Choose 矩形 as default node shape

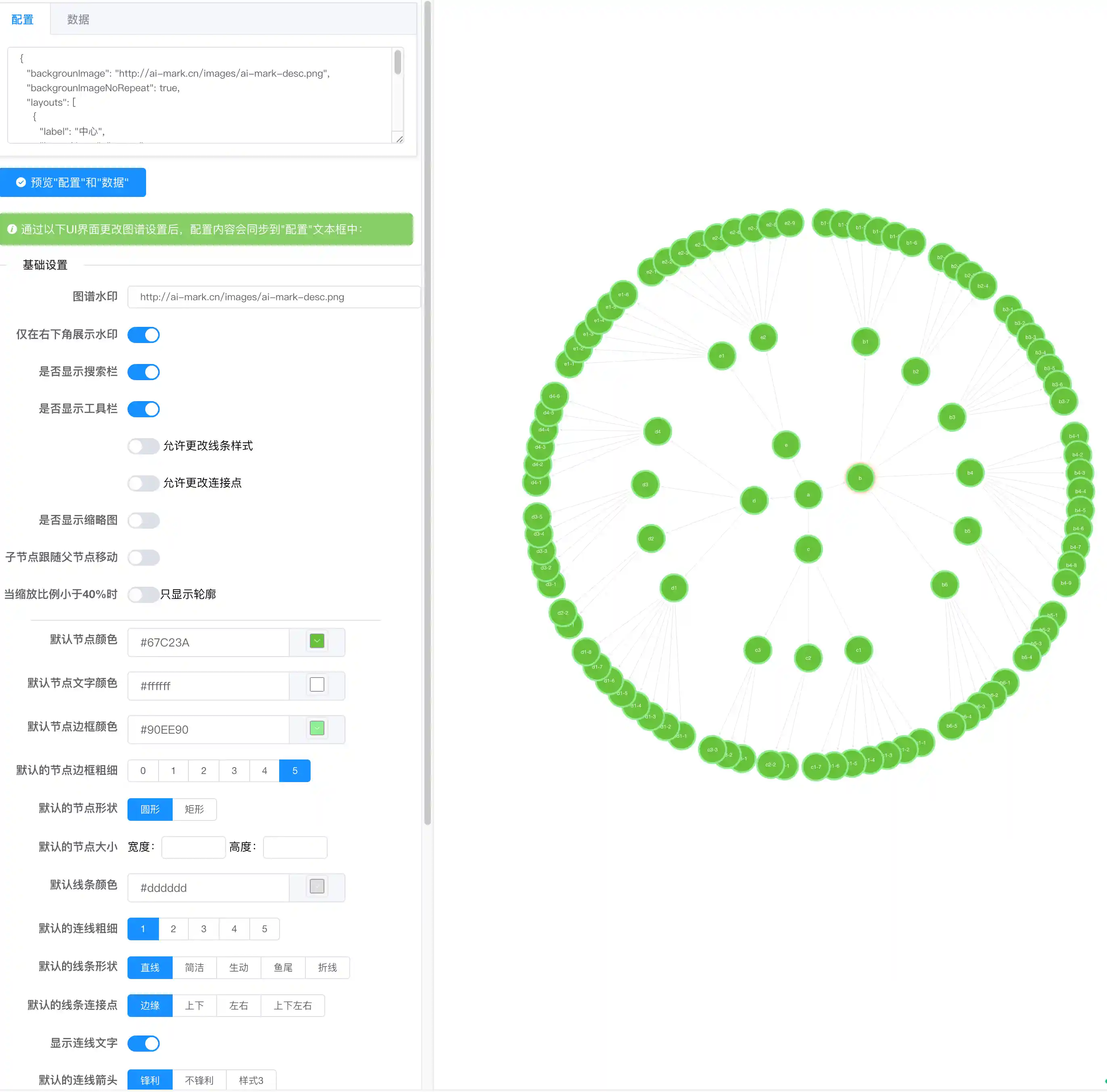pyautogui.click(x=194, y=810)
